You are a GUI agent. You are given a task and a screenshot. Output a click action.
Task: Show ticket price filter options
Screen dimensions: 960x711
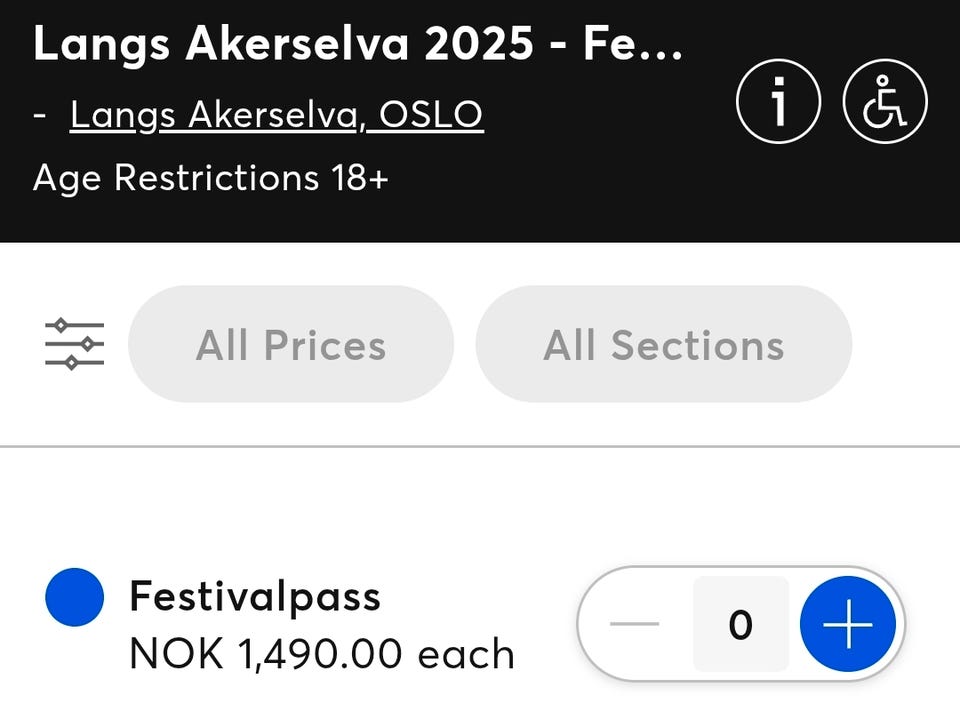click(290, 345)
